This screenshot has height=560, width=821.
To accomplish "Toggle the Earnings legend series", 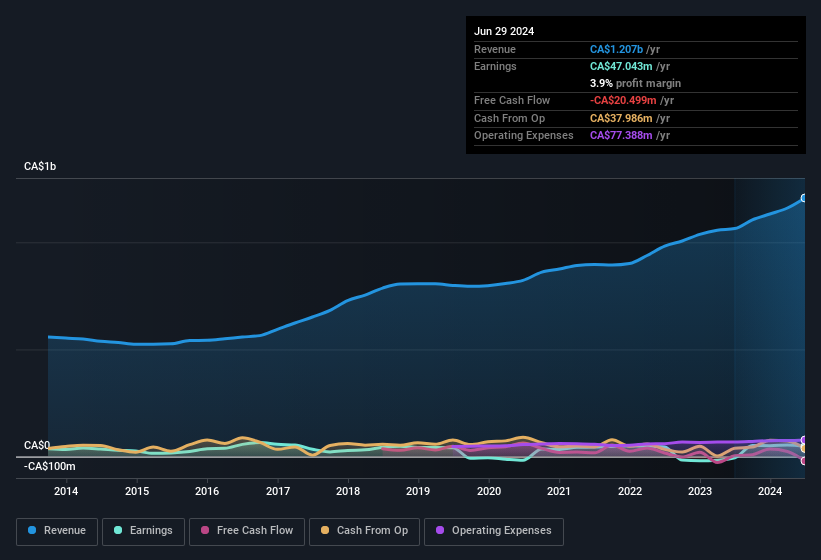I will point(143,531).
